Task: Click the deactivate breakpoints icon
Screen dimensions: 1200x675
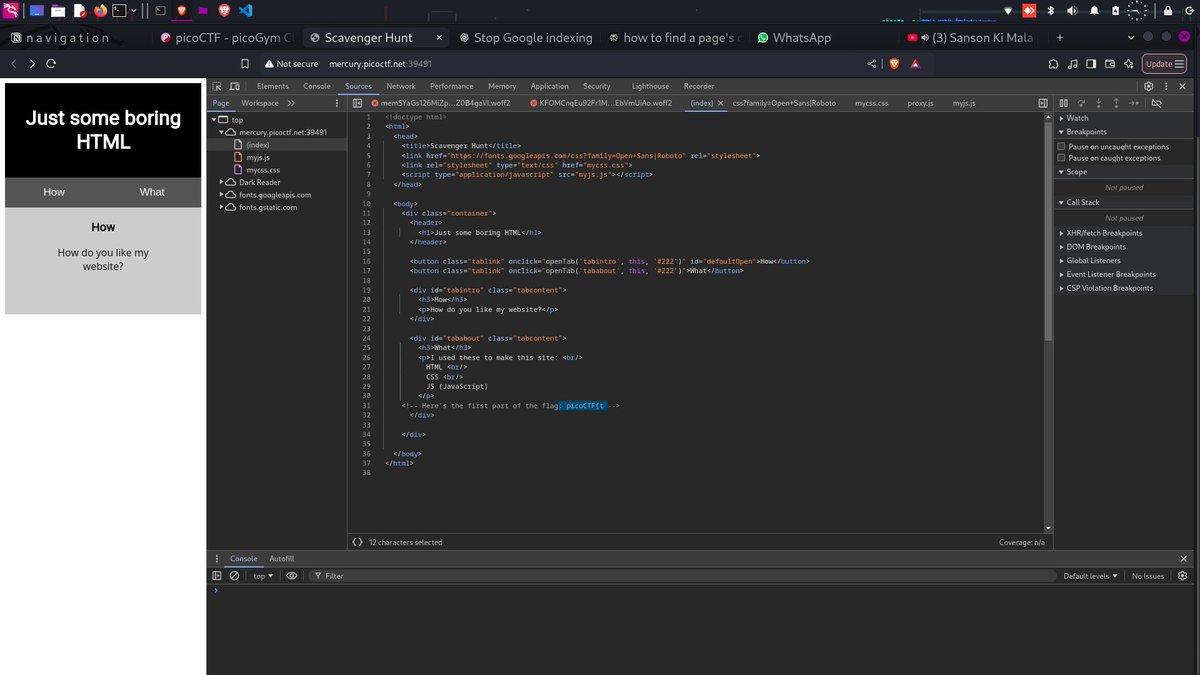Action: (x=1156, y=103)
